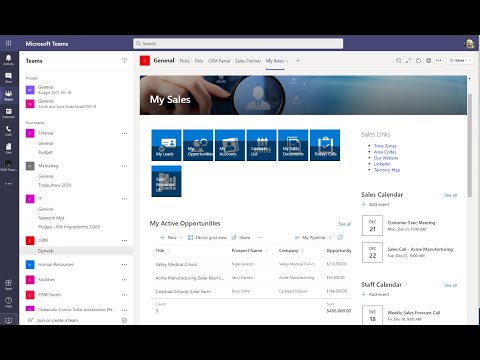
Task: Expand My Sales tab dropdown arrow
Action: click(x=287, y=61)
